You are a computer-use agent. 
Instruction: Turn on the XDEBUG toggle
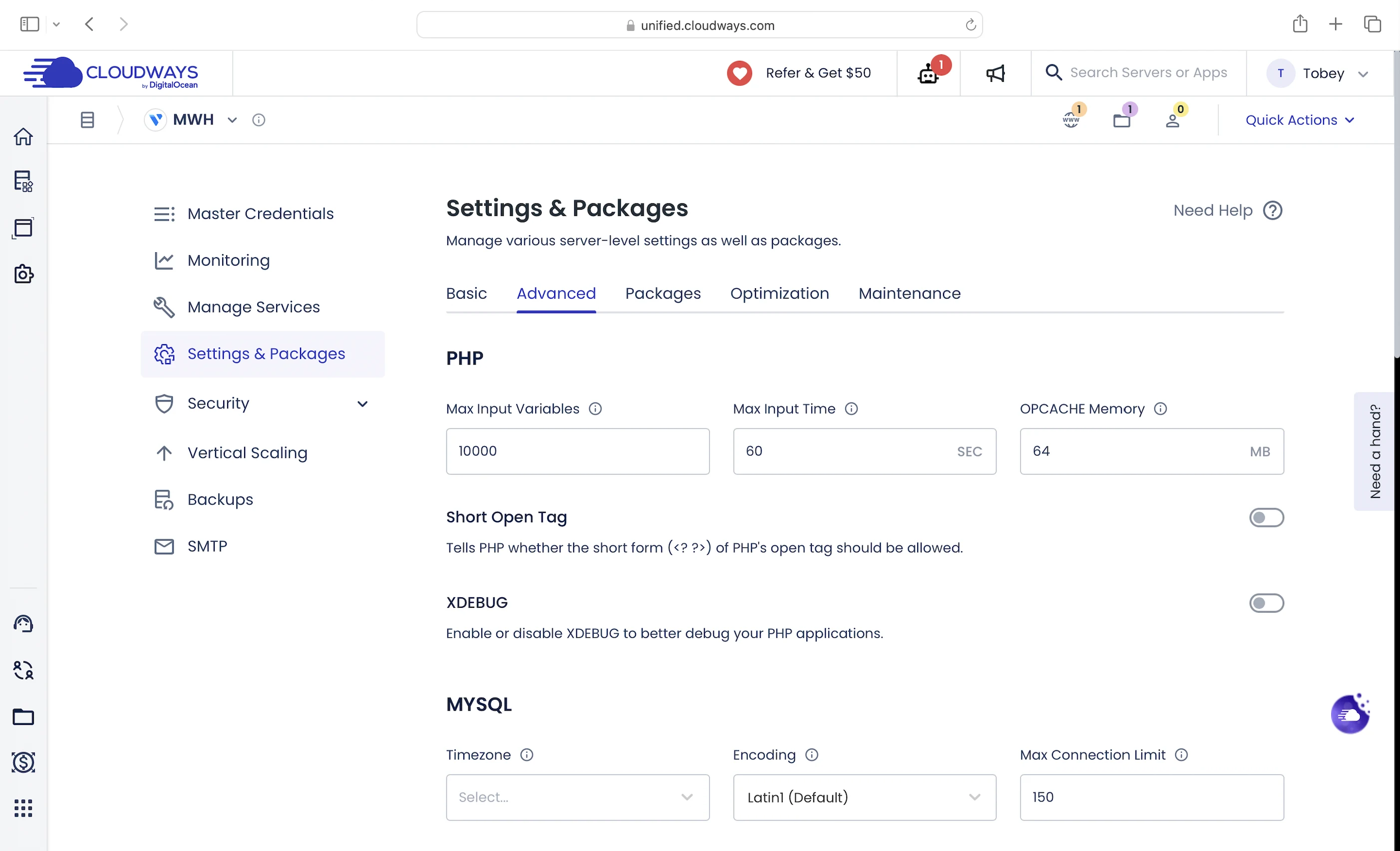(1266, 603)
